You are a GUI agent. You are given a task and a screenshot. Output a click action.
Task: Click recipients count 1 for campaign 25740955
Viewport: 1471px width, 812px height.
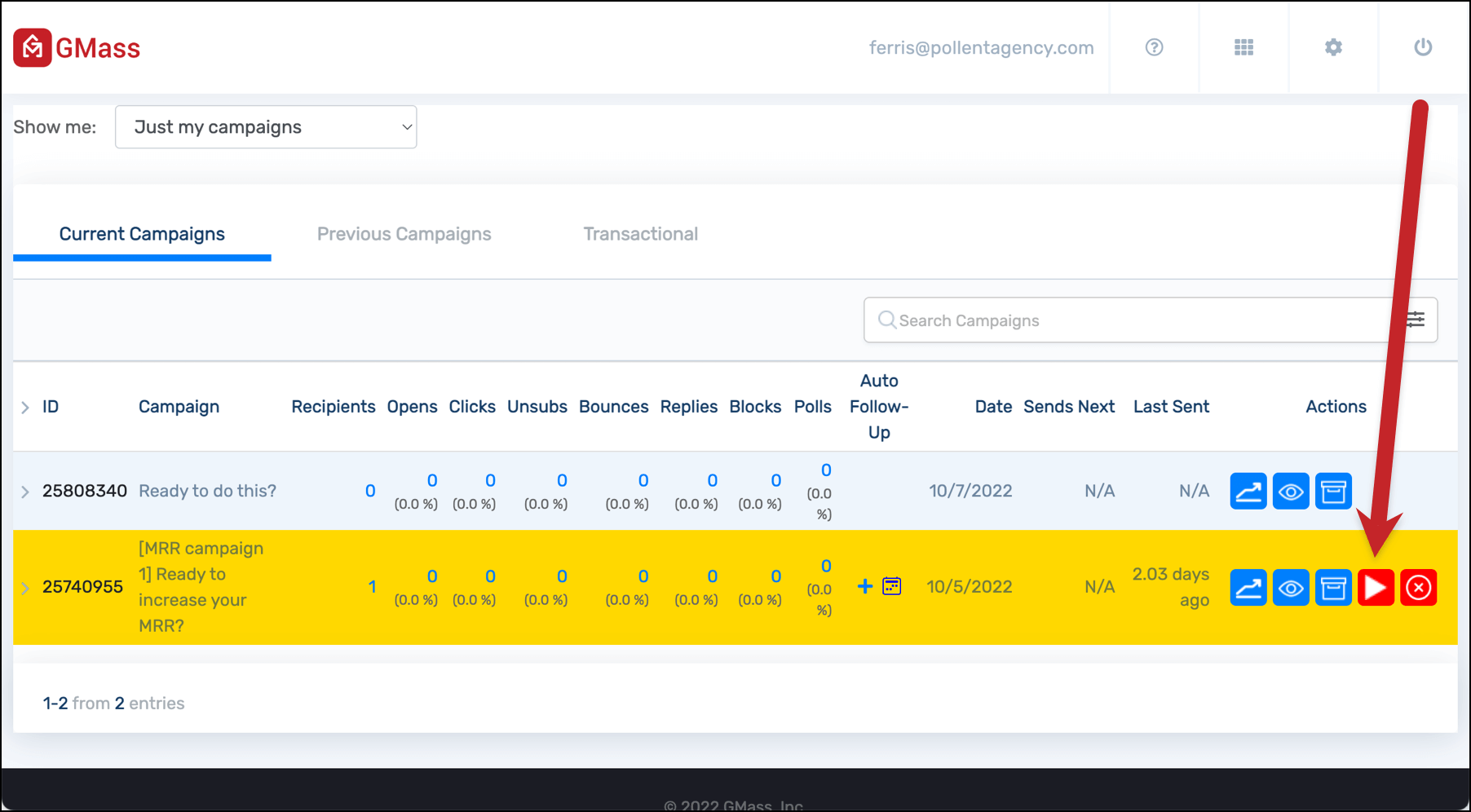[x=372, y=587]
